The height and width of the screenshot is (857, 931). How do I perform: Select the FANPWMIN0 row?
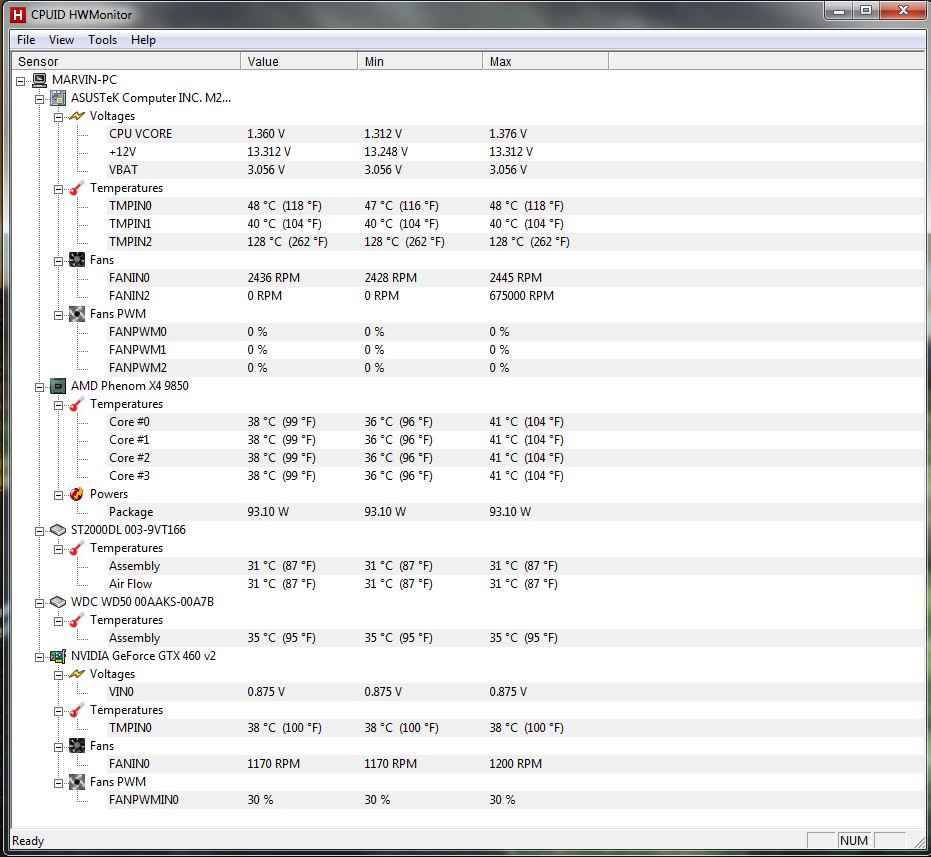(515, 800)
